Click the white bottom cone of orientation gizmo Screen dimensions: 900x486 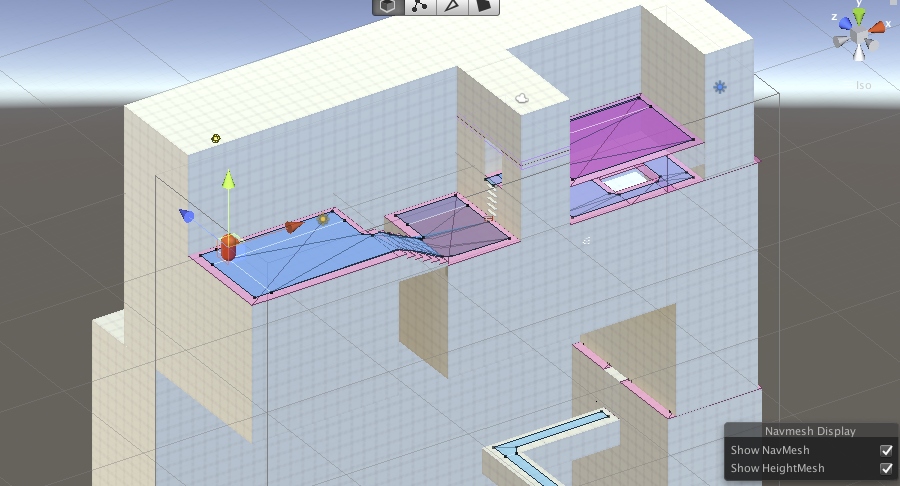(x=859, y=53)
